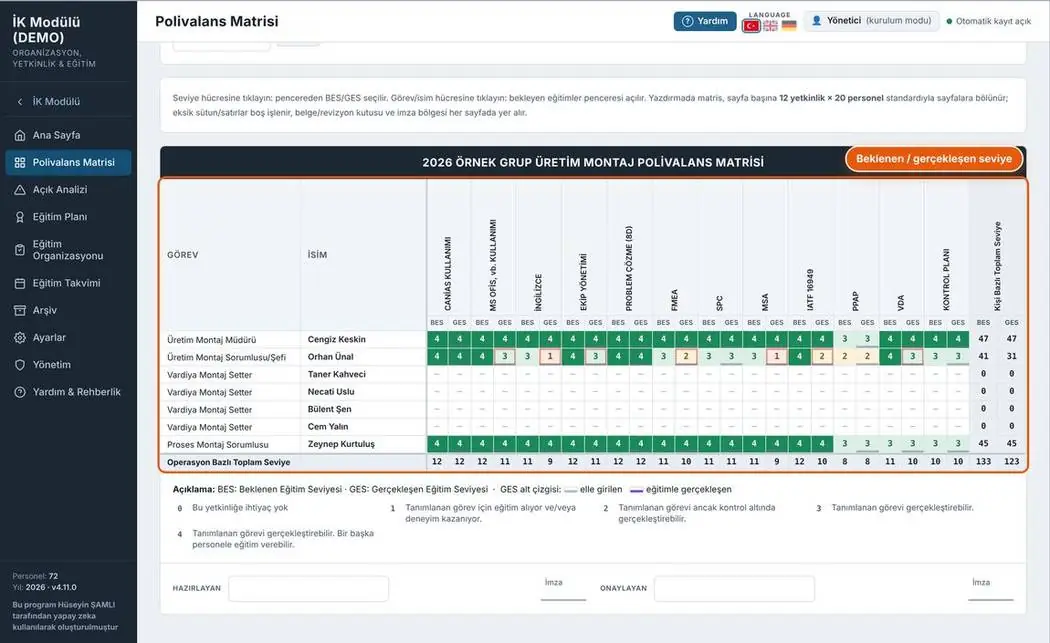1050x643 pixels.
Task: Open Ana Sayfa via its house icon
Action: point(20,135)
